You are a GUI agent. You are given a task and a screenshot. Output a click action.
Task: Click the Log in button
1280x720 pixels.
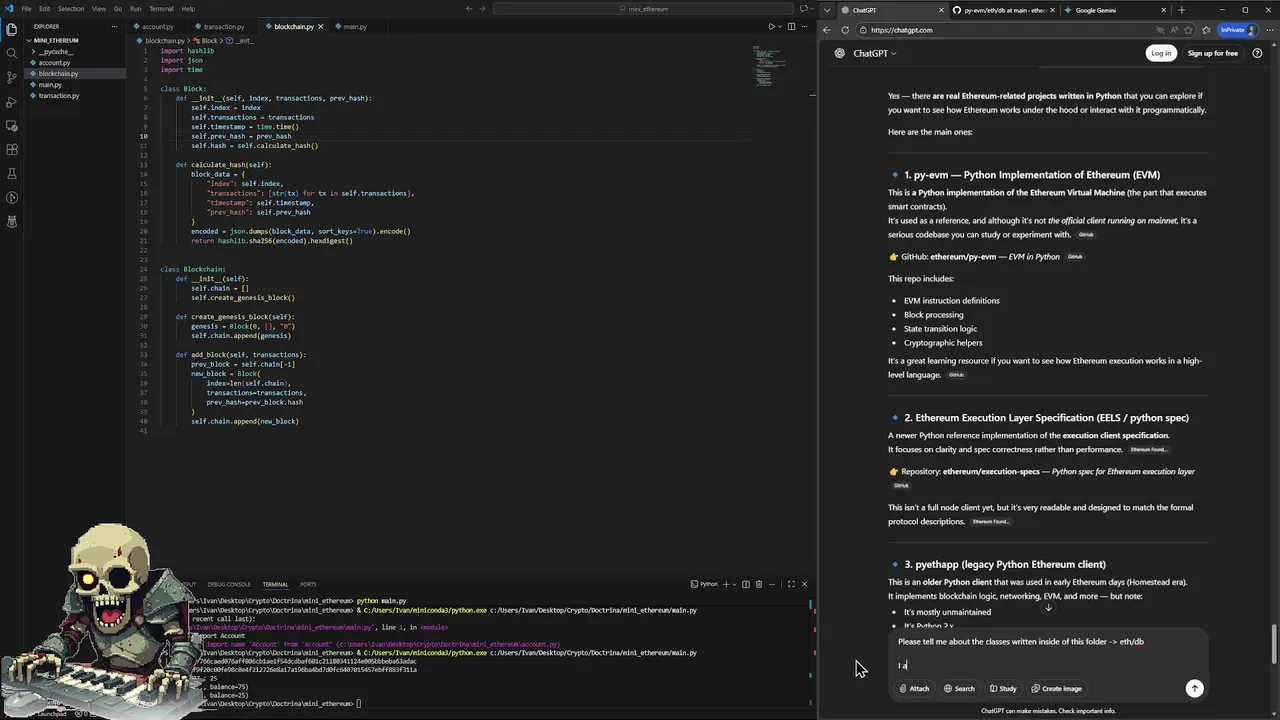pos(1161,53)
